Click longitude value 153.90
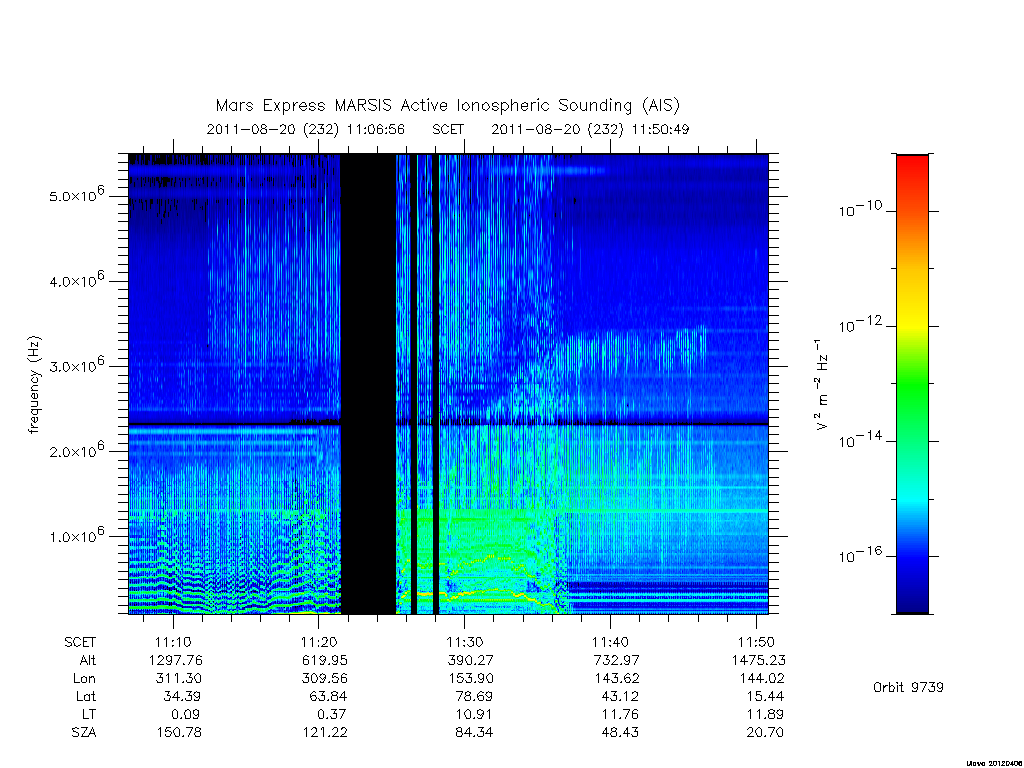The image size is (1024, 768). 470,679
